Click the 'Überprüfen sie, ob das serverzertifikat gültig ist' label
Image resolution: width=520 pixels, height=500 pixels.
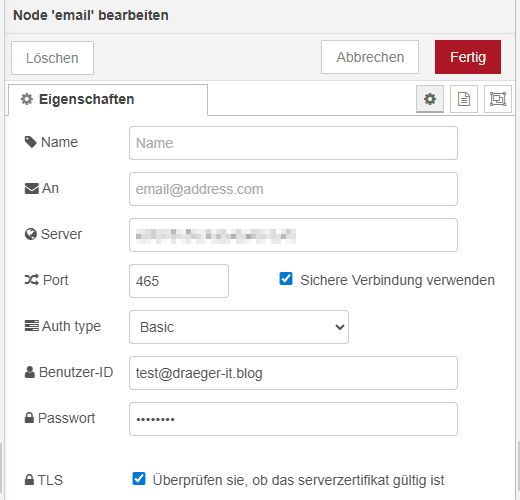(x=298, y=480)
